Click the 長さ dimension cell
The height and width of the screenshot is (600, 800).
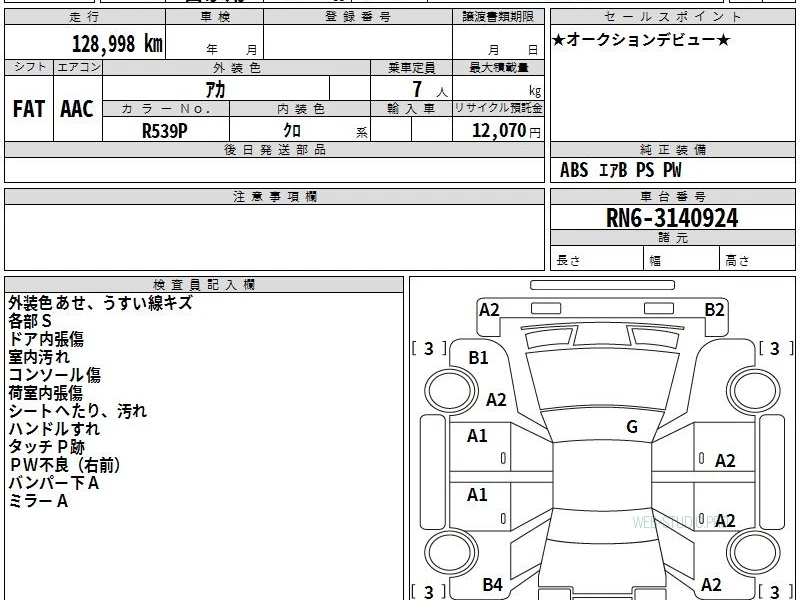[x=597, y=260]
